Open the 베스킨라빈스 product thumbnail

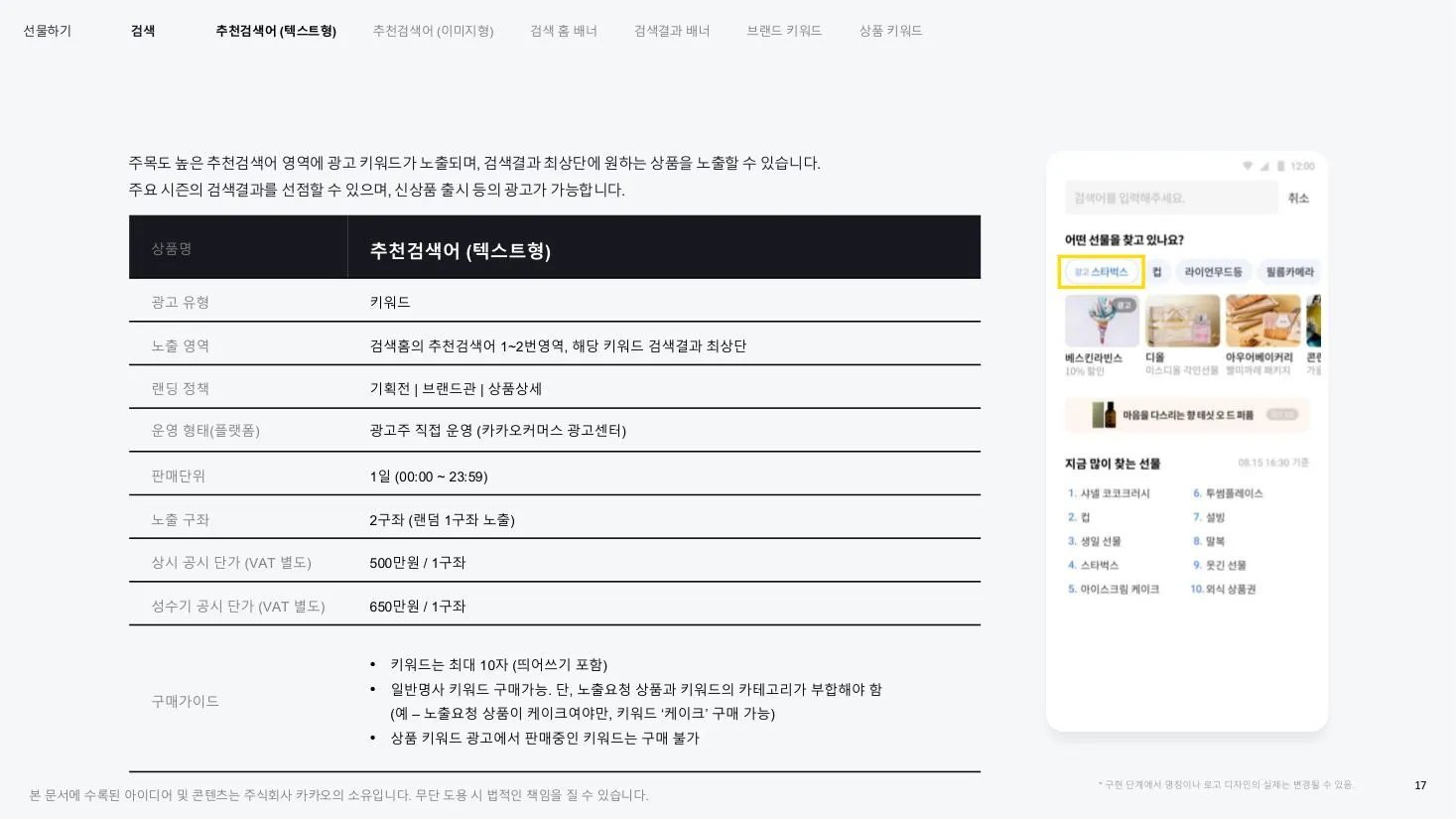1102,321
